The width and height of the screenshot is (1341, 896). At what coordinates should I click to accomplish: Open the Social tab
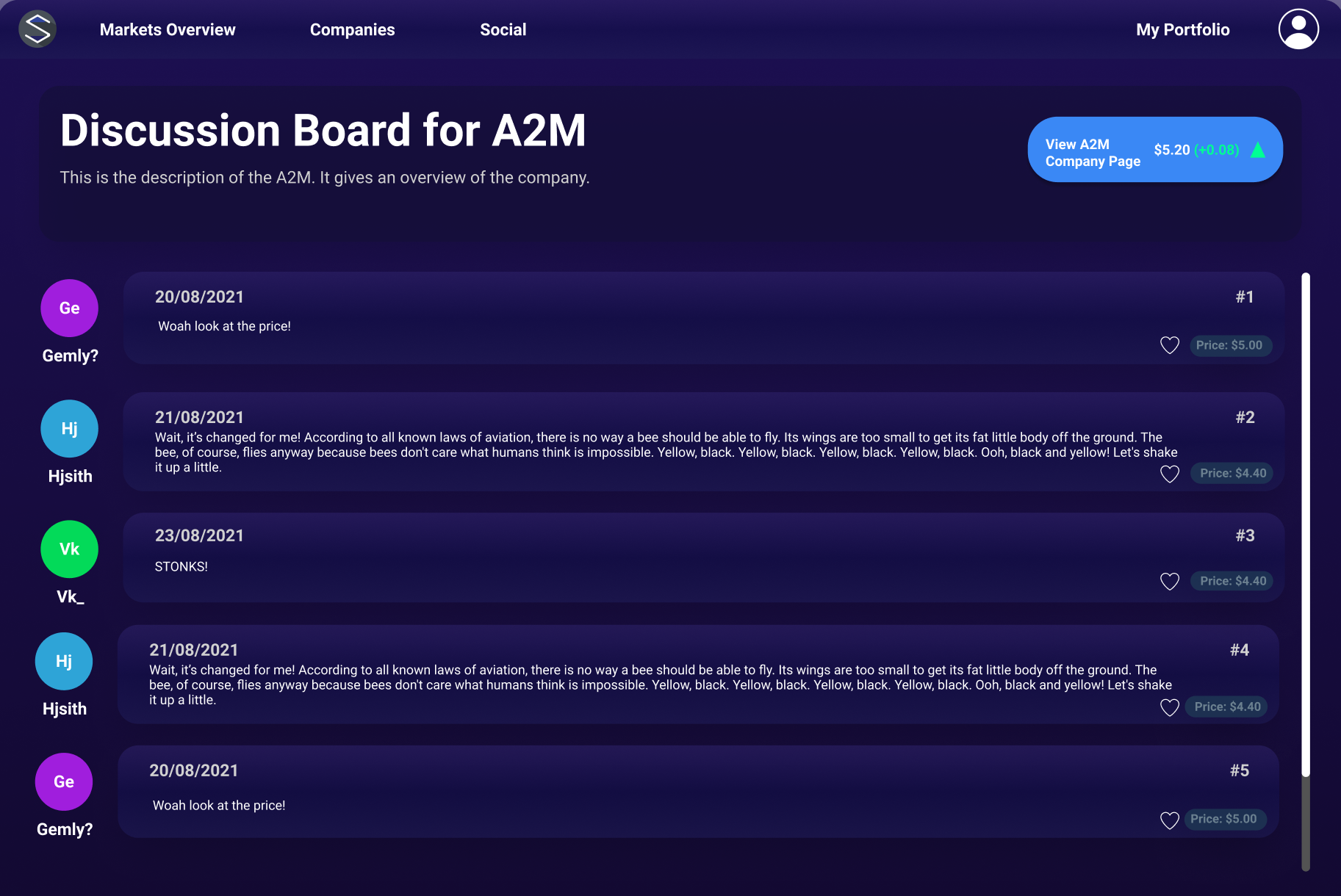(x=503, y=29)
